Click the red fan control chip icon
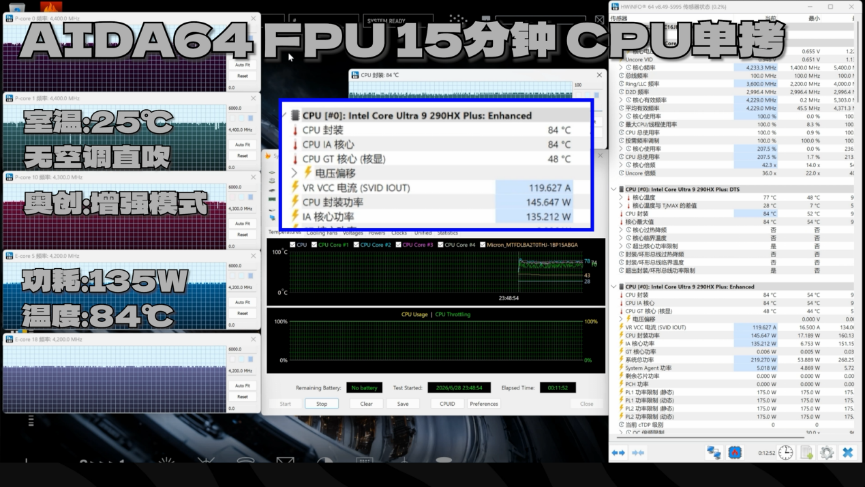865x487 pixels. 735,453
